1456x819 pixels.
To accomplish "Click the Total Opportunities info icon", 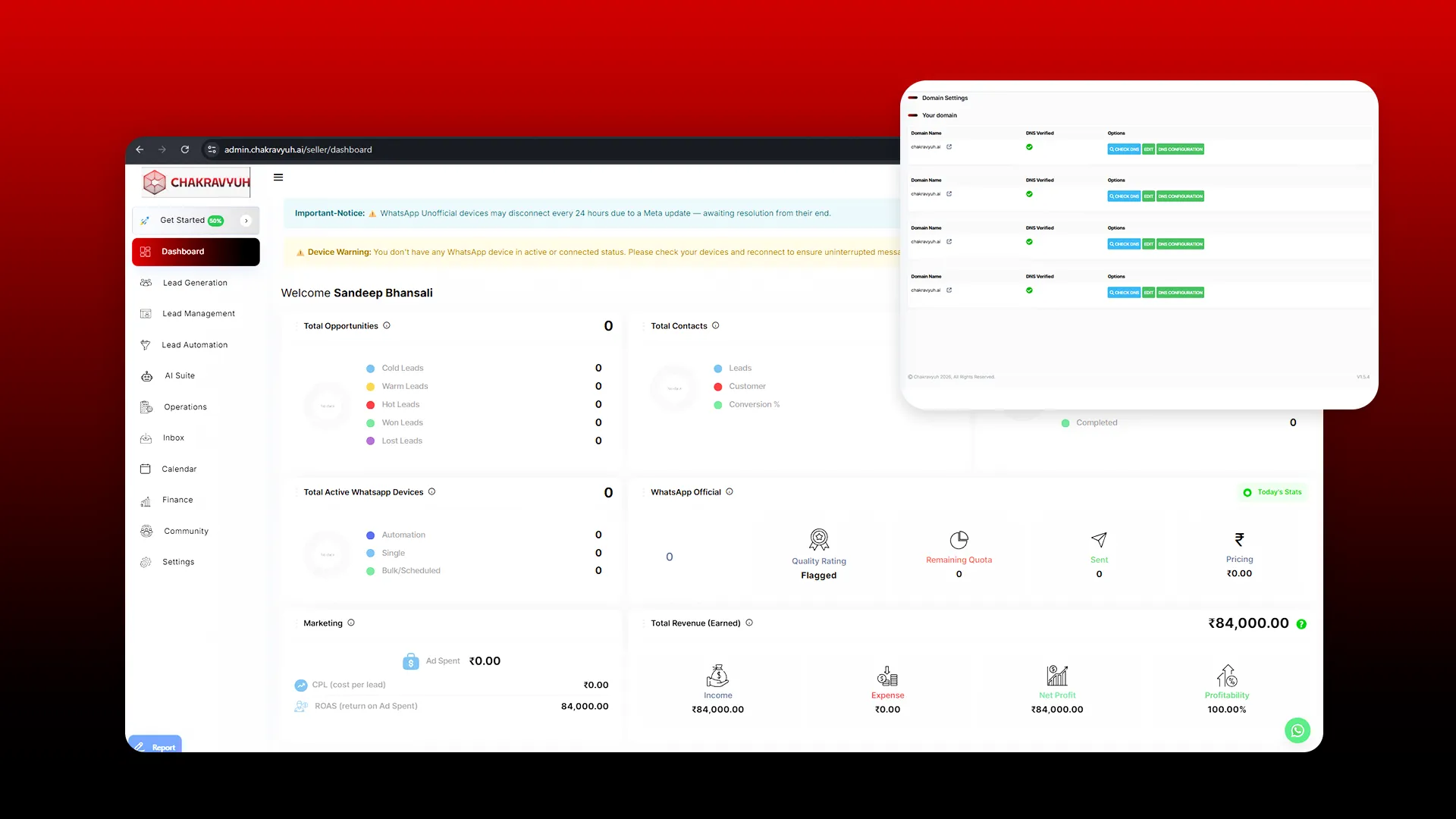I will (x=387, y=325).
